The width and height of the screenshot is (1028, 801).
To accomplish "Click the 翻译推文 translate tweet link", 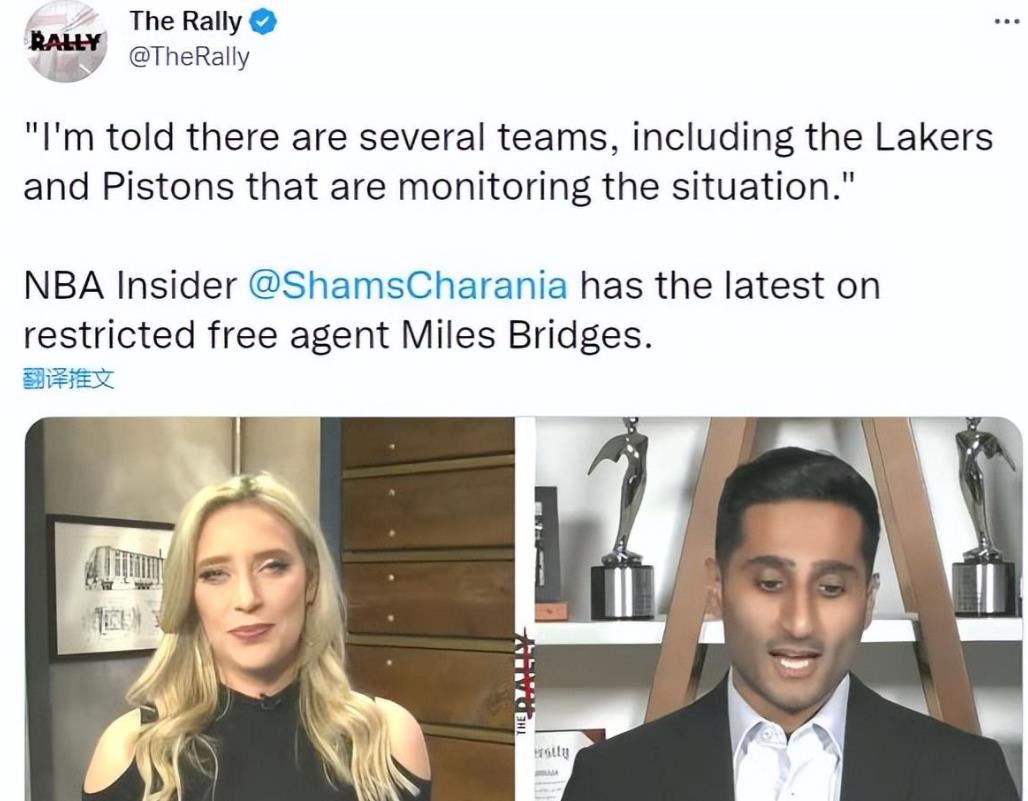I will coord(68,379).
